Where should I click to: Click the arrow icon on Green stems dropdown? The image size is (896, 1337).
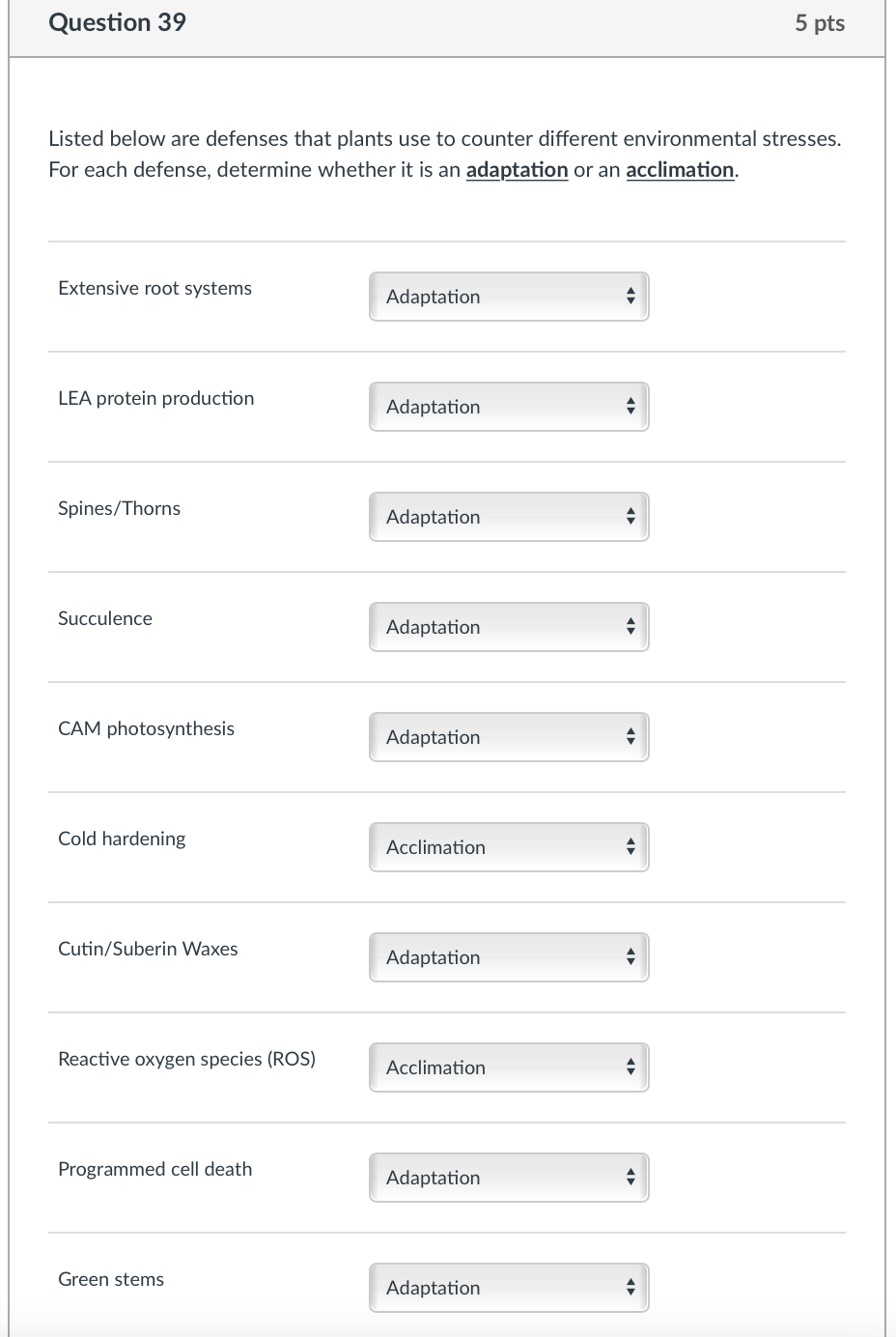631,1288
